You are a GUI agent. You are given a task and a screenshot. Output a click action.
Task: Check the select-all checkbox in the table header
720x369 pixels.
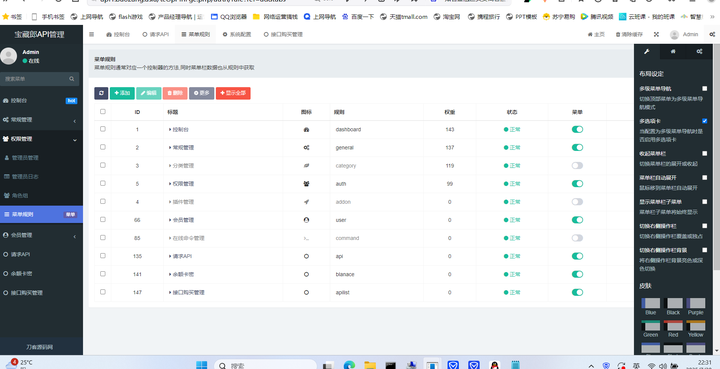click(x=103, y=111)
